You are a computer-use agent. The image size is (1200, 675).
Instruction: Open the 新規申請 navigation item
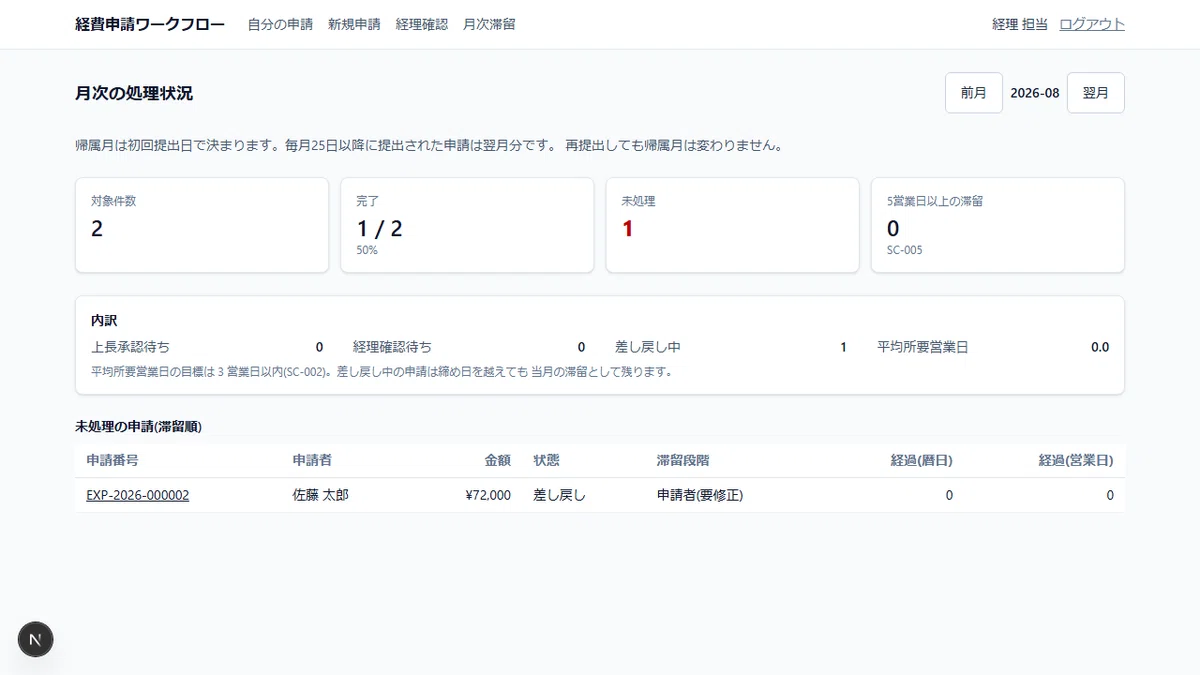(x=354, y=24)
